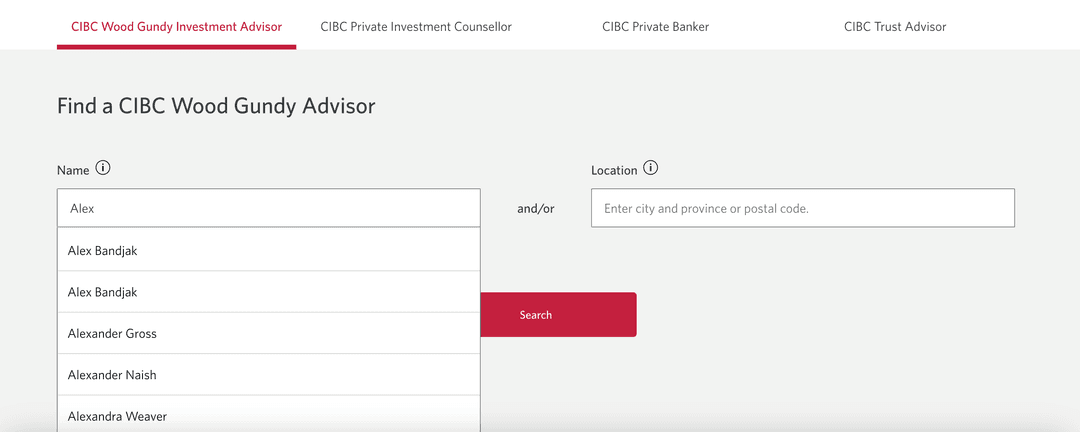Click the Location field label text
The height and width of the screenshot is (432, 1080).
[x=614, y=170]
